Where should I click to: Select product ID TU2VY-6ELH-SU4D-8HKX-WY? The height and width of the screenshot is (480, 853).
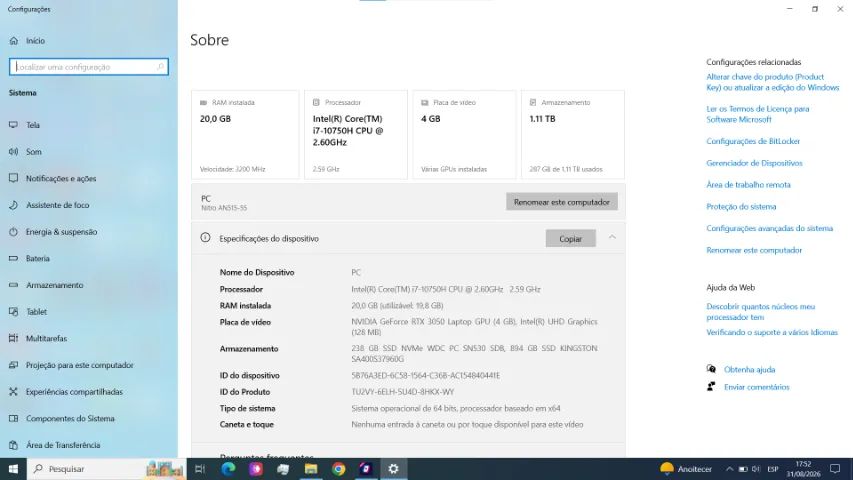coord(403,392)
